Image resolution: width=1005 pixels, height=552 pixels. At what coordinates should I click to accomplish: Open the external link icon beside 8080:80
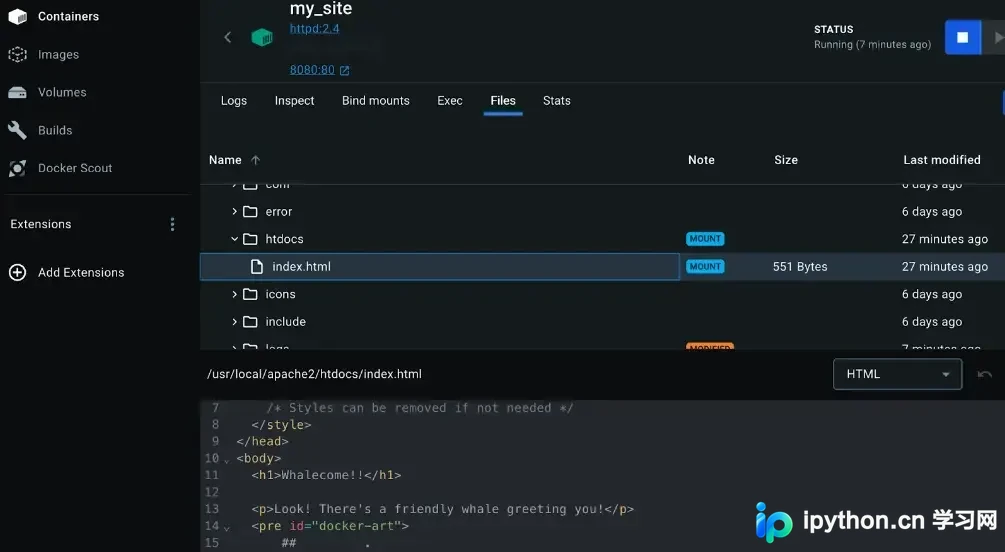pyautogui.click(x=345, y=71)
